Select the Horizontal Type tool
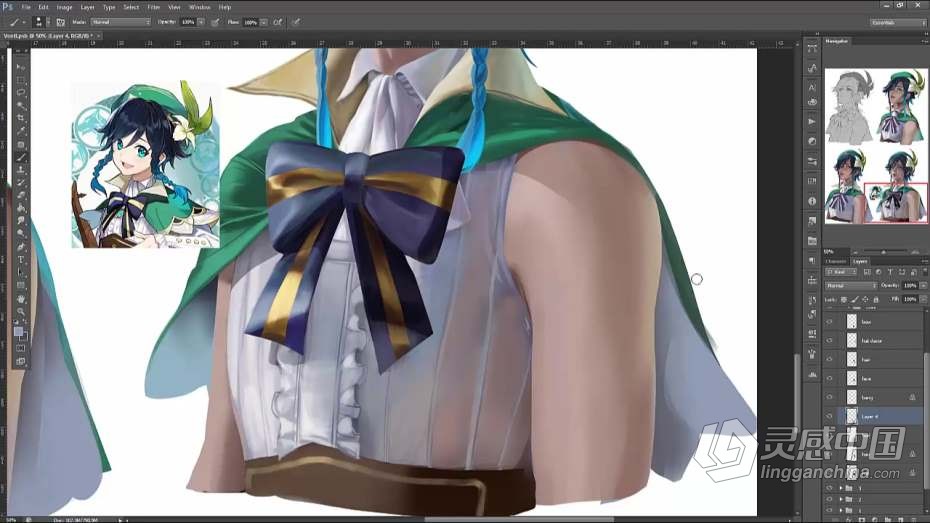930x523 pixels. point(21,260)
